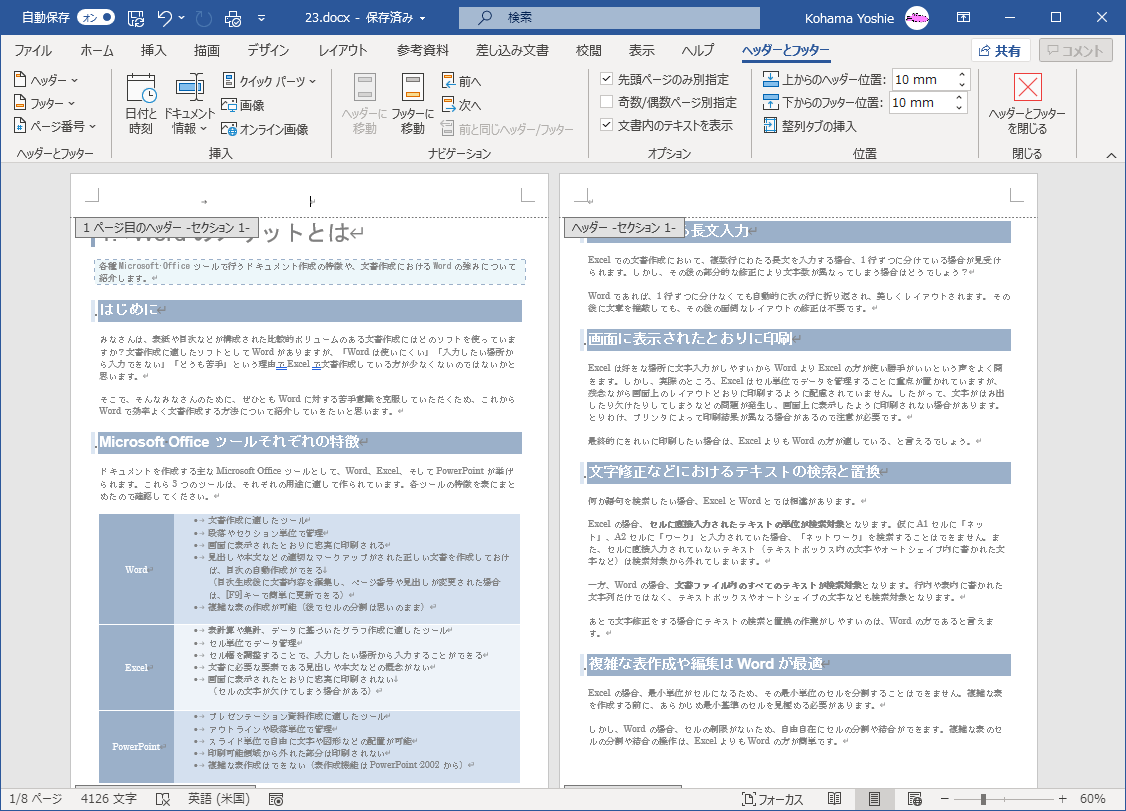
Task: Open the Quick Access Toolbar customize arrow
Action: point(261,18)
